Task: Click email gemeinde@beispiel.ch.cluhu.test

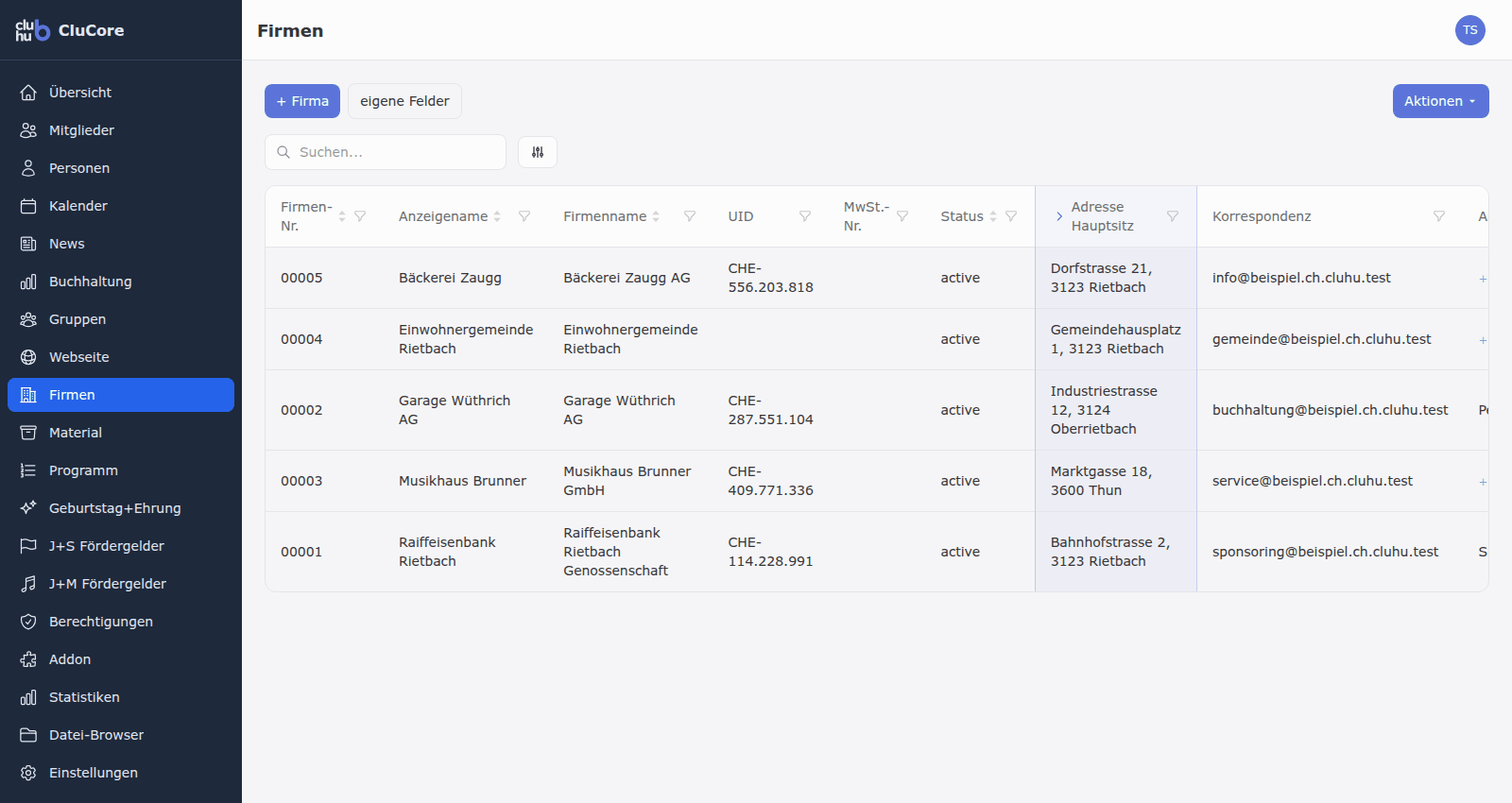Action: pos(1321,339)
